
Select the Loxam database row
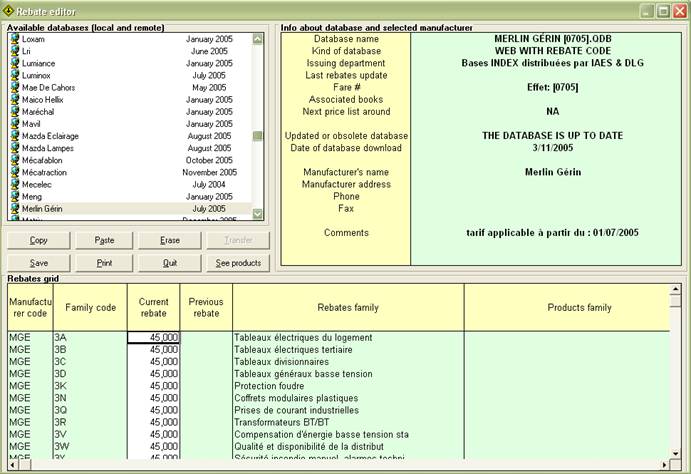coord(130,39)
